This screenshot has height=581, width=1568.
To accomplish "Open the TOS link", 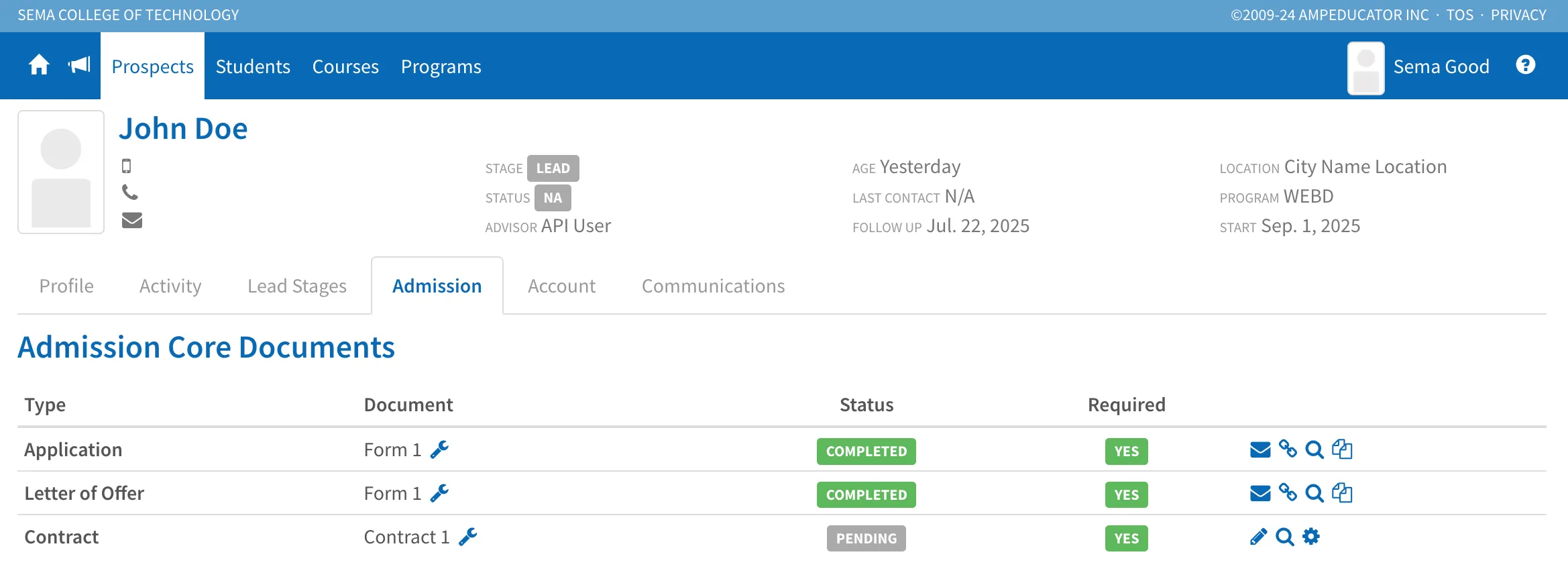I will point(1460,15).
